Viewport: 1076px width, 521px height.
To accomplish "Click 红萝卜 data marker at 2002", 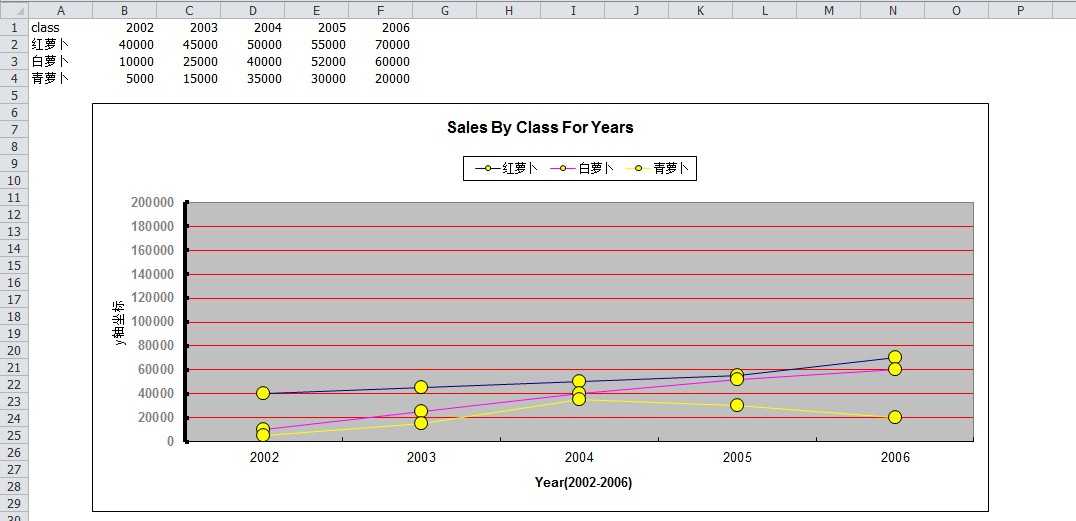I will click(263, 393).
